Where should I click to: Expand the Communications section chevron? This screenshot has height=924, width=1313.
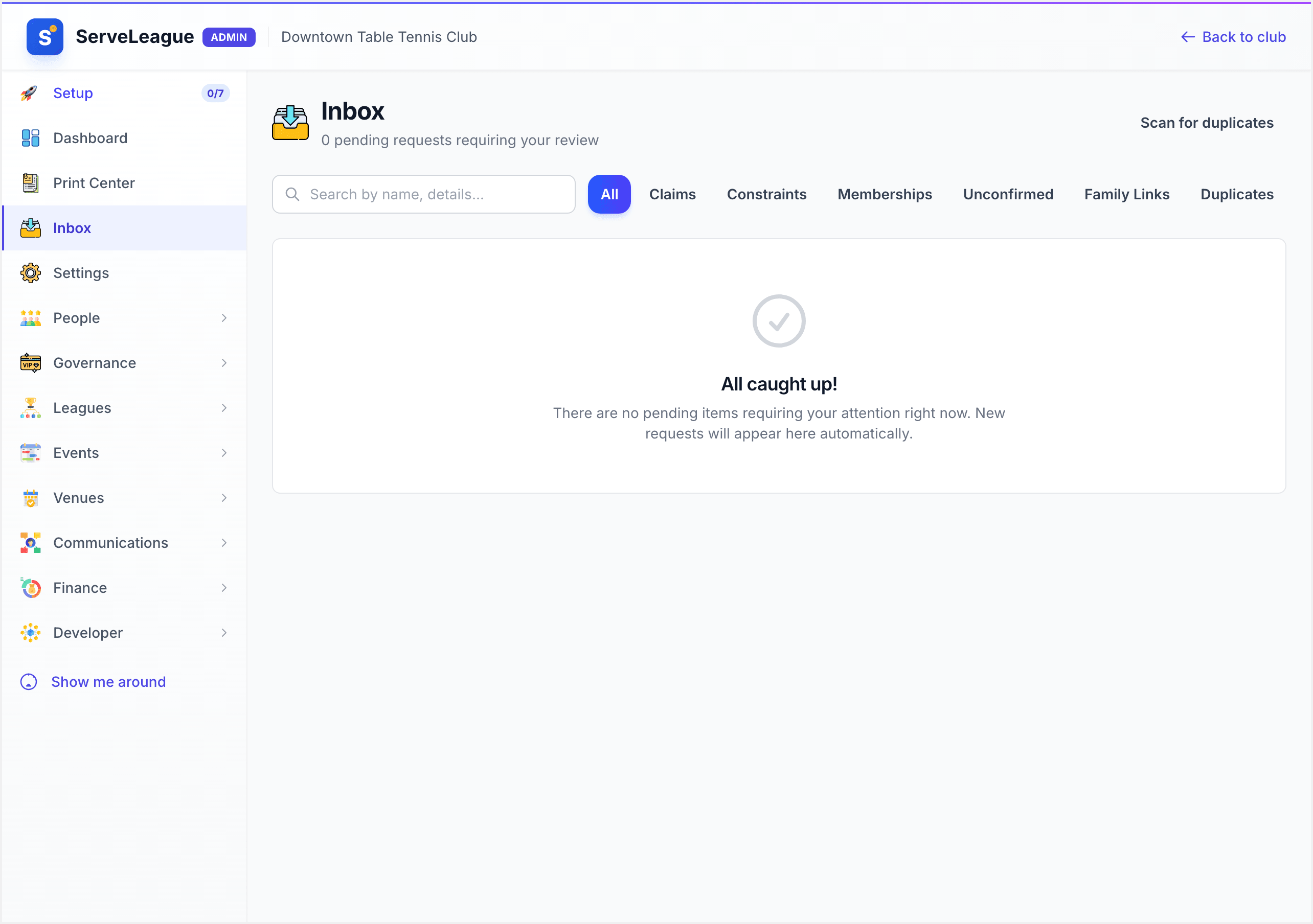tap(223, 543)
